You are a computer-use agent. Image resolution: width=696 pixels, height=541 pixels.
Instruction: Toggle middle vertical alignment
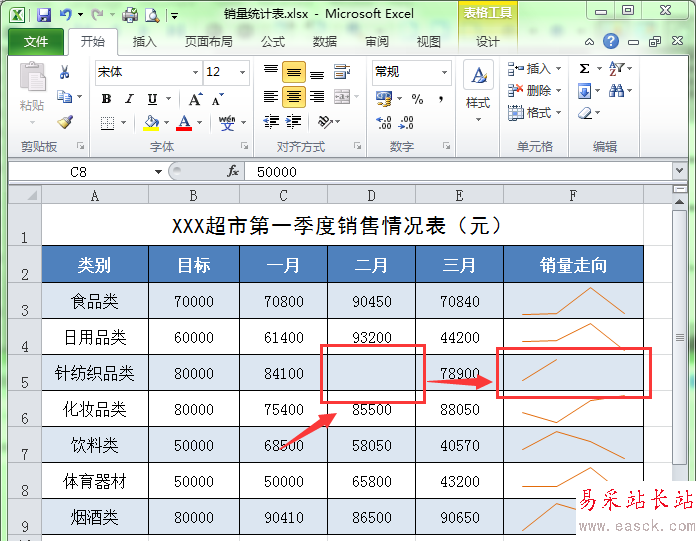(293, 72)
